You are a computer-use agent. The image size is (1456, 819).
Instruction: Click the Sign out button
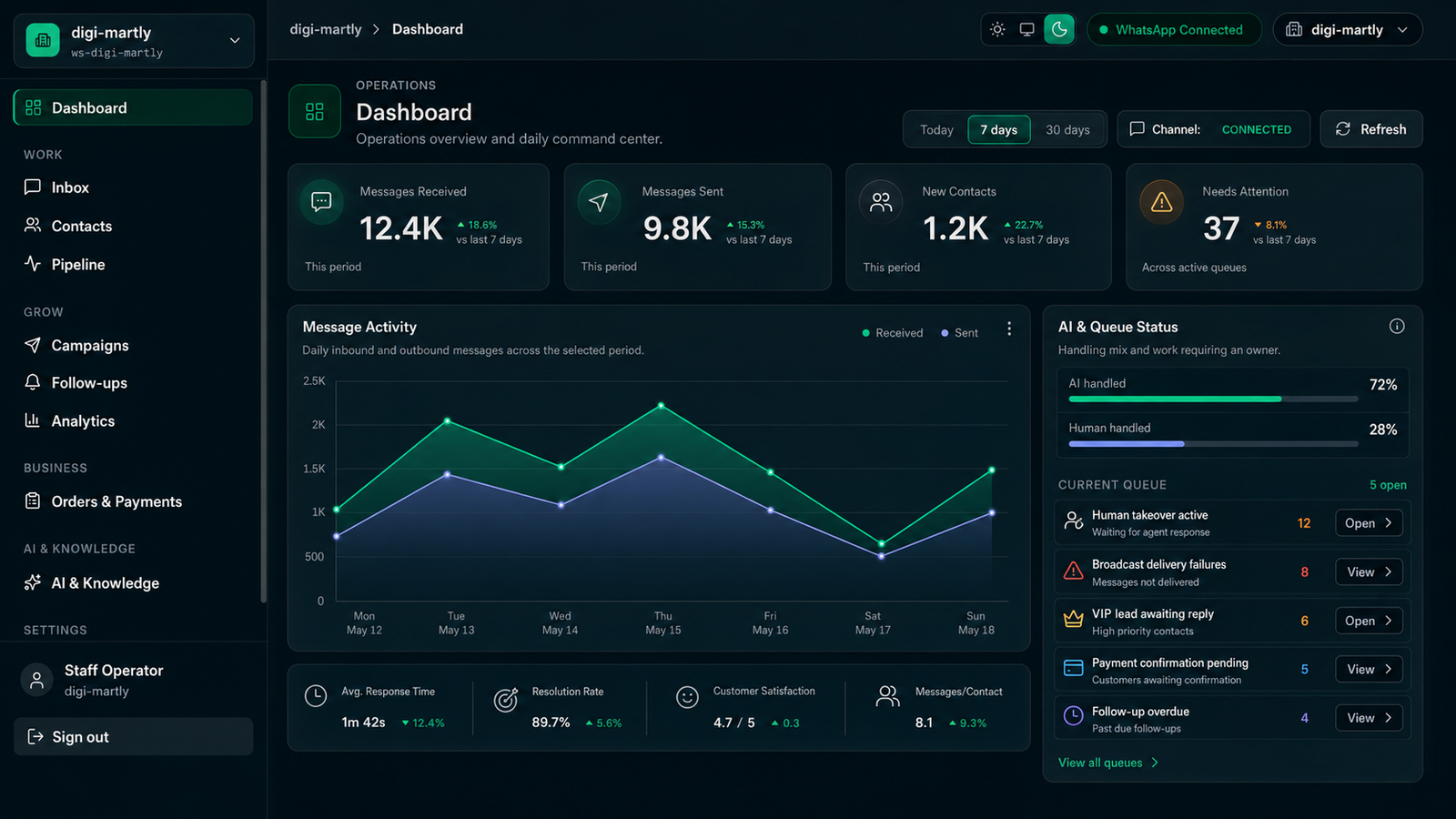pyautogui.click(x=133, y=736)
